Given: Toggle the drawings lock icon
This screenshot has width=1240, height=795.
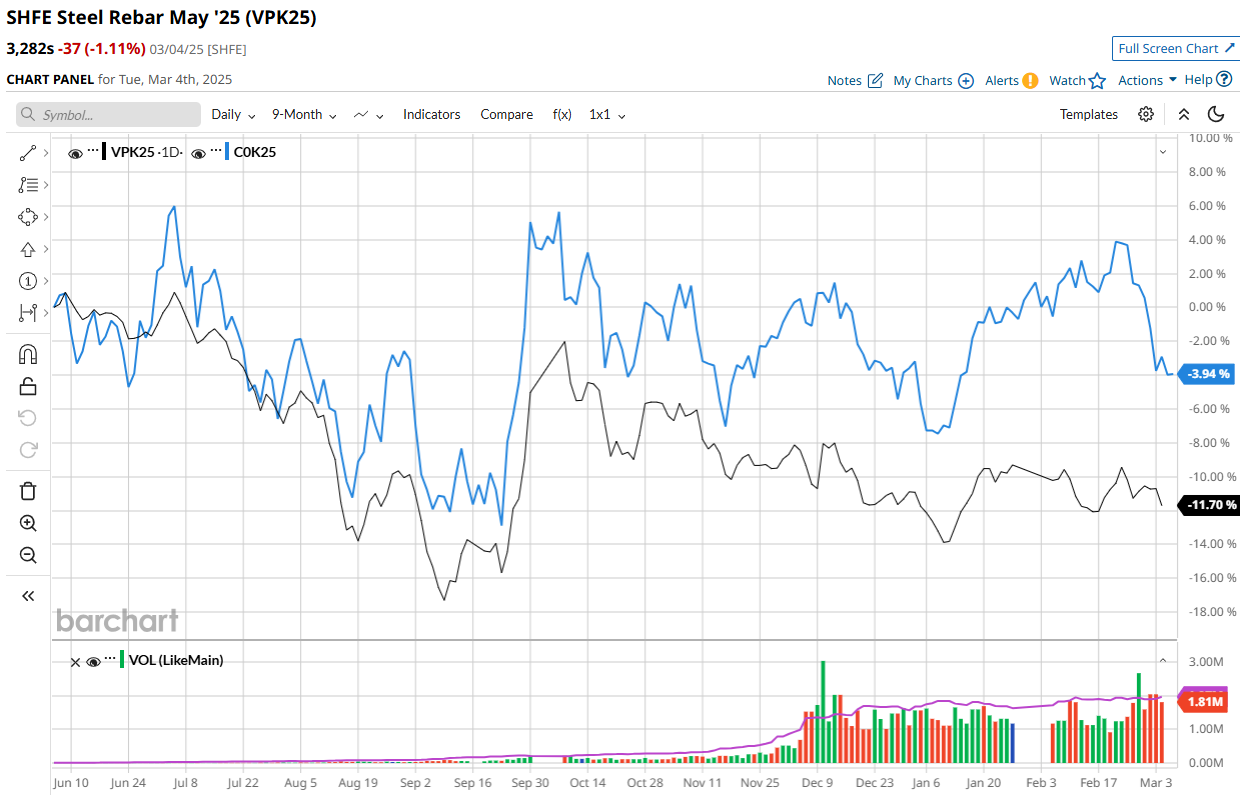Looking at the screenshot, I should click(x=28, y=386).
